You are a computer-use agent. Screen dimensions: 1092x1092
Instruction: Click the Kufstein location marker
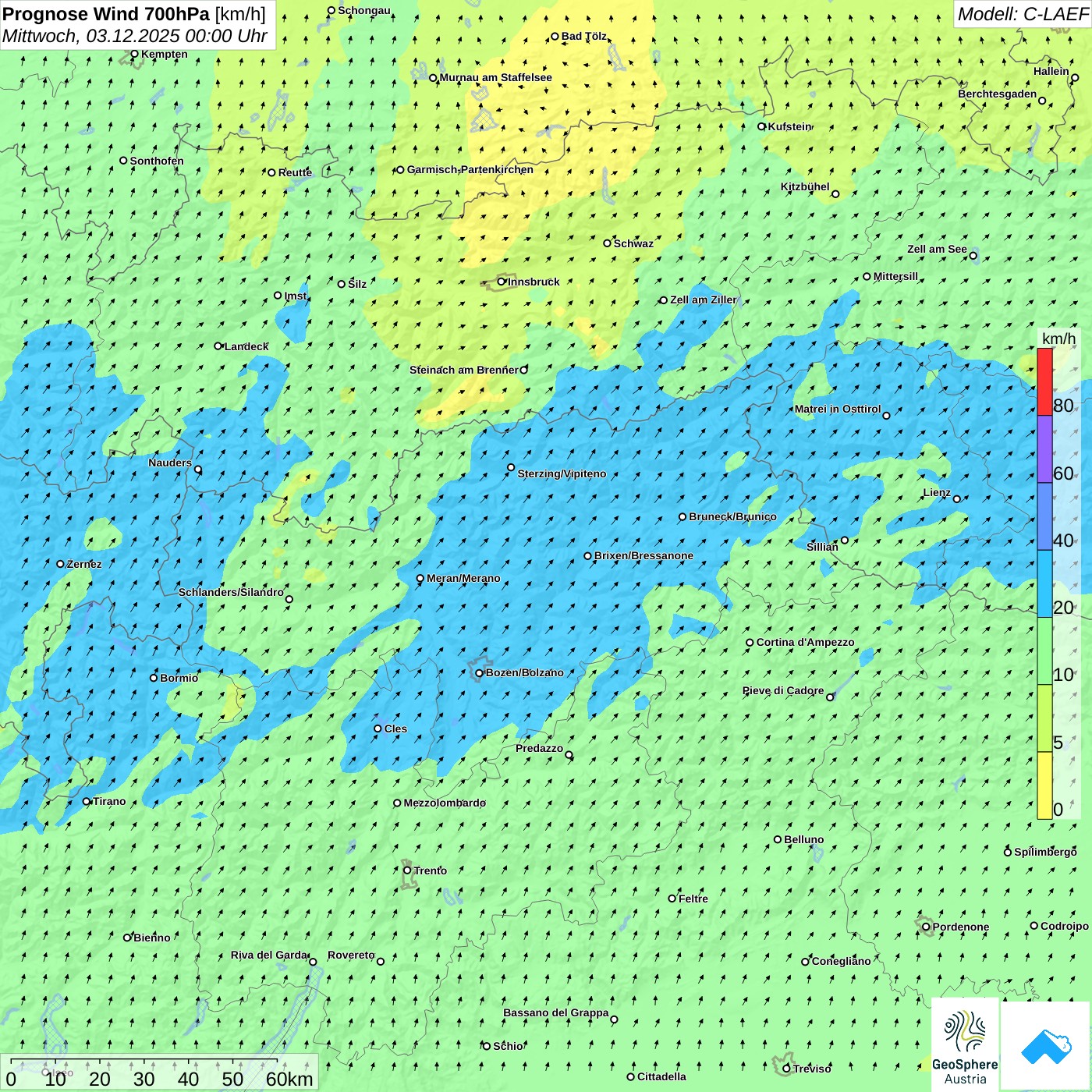tap(762, 126)
